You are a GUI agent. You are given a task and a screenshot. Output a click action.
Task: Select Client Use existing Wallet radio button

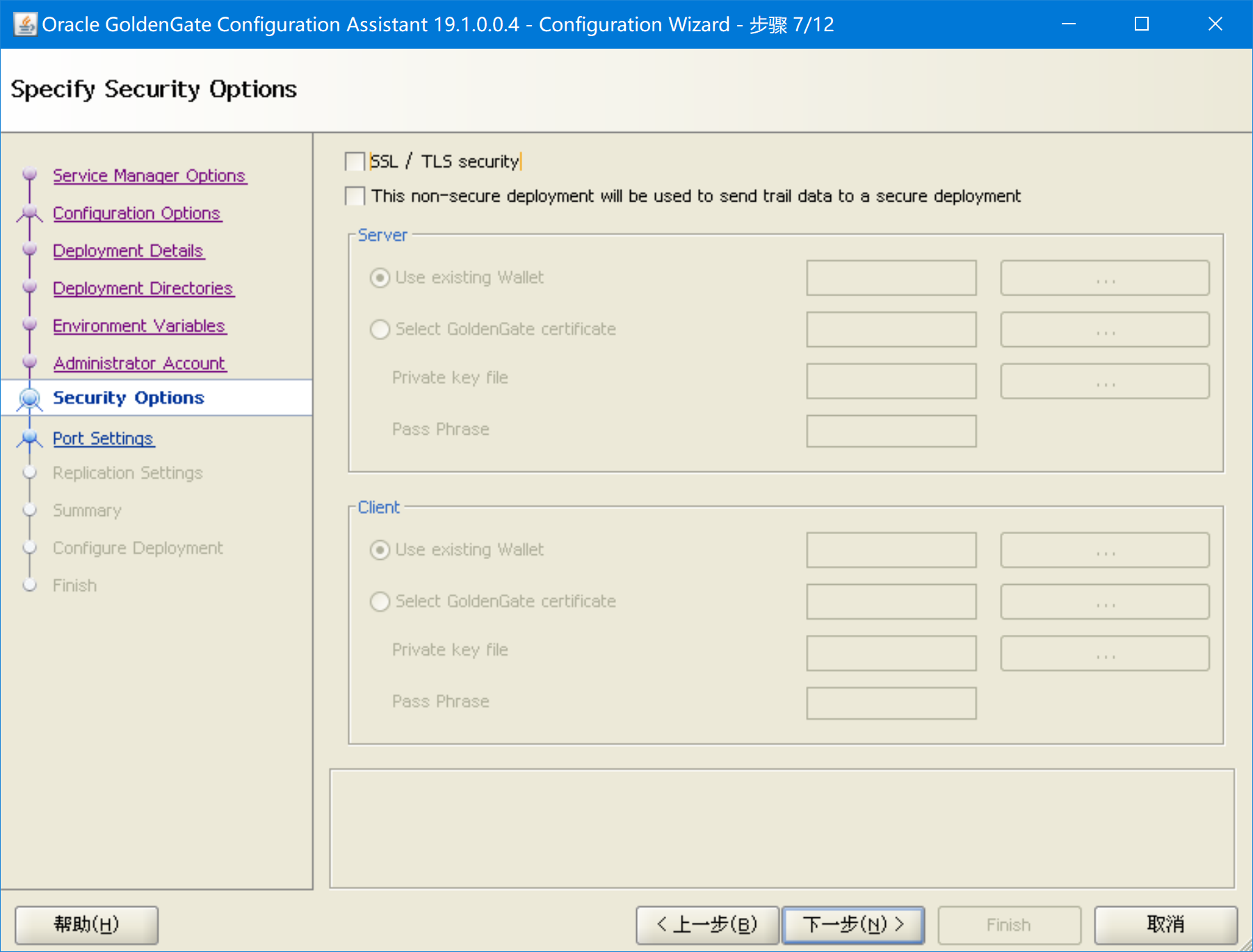(x=380, y=550)
